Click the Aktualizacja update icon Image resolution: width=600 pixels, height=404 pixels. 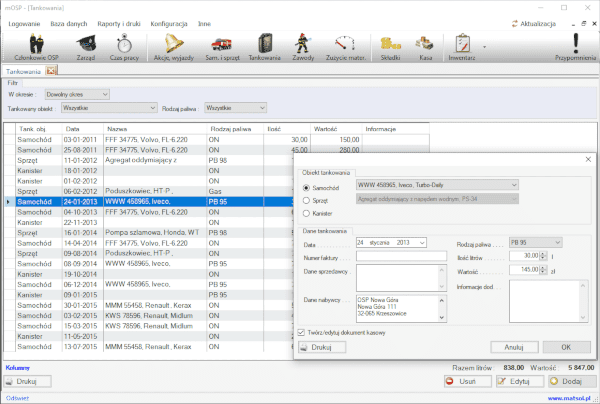pyautogui.click(x=515, y=24)
